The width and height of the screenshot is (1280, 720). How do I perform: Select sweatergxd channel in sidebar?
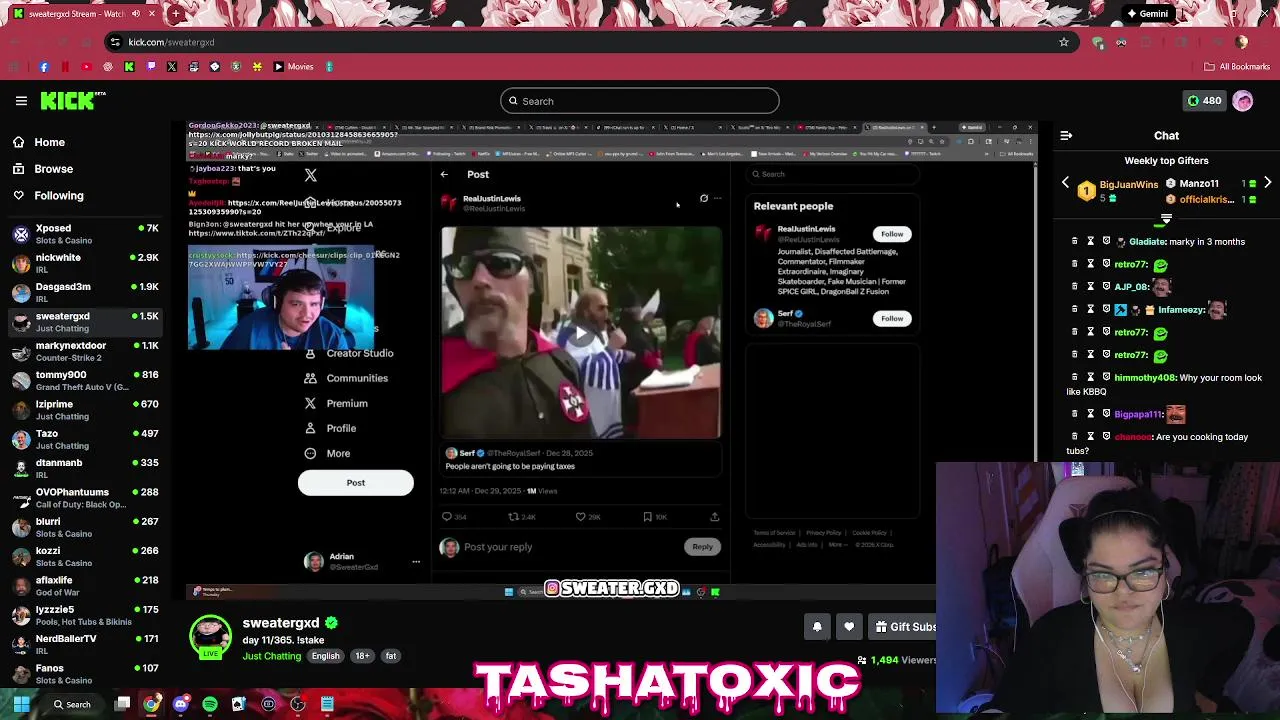click(x=85, y=322)
